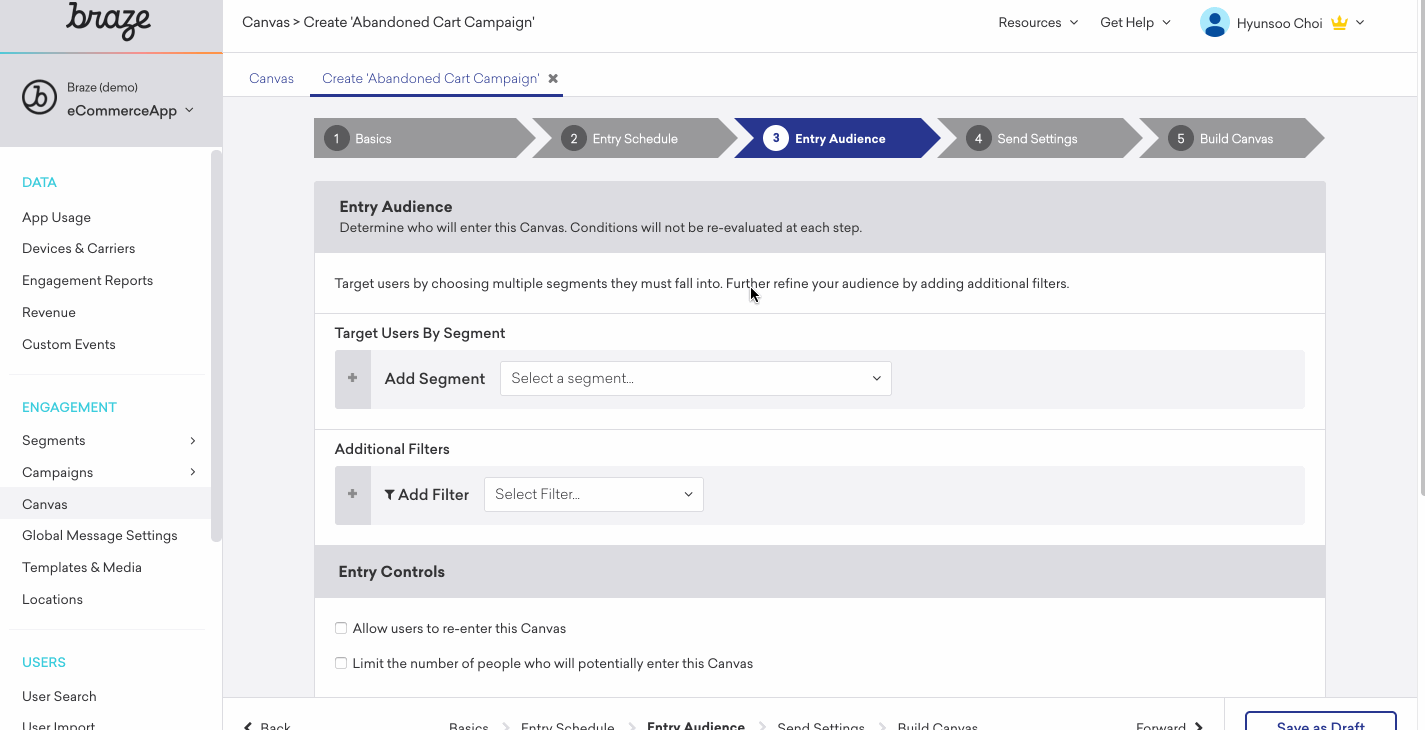The image size is (1425, 730).
Task: Click the 'Target Users By Segment' label
Action: [420, 333]
